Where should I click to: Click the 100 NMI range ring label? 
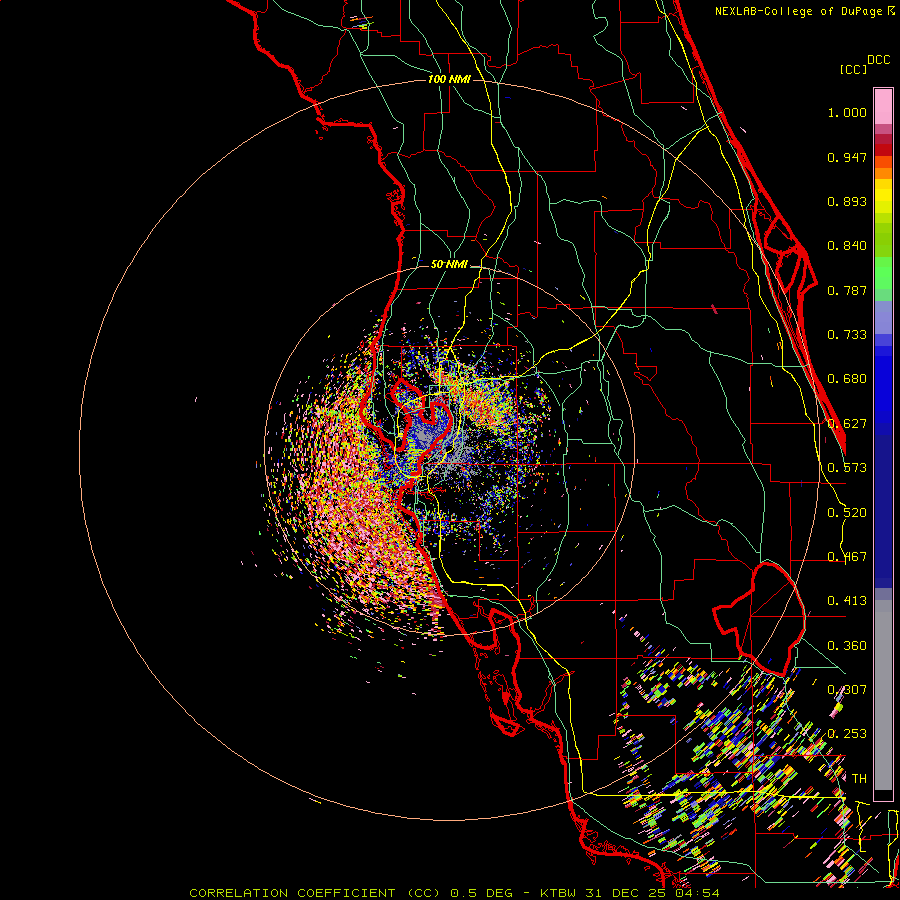pos(449,79)
